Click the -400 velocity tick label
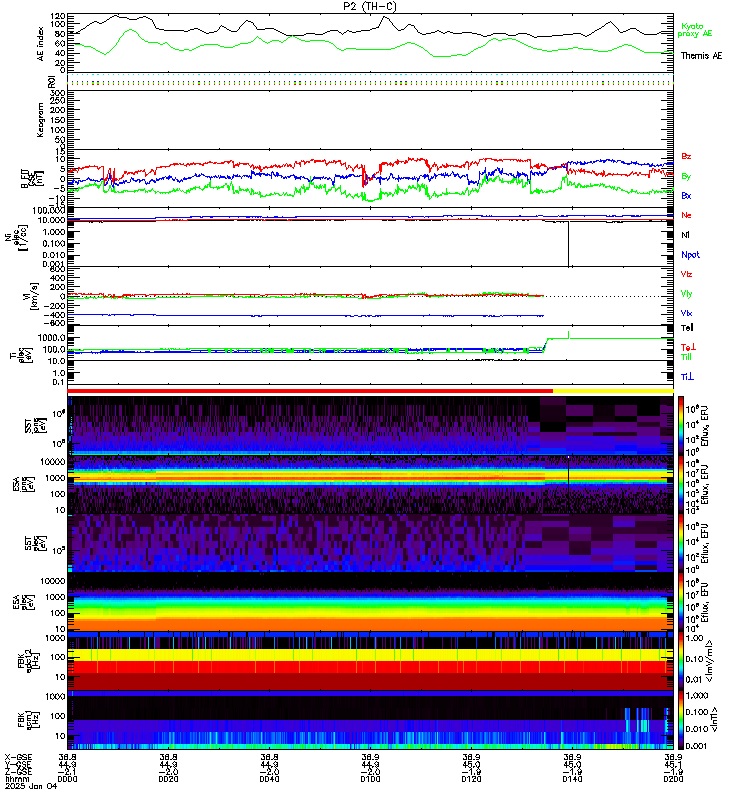Screen dimensions: 750x800 (x=55, y=315)
